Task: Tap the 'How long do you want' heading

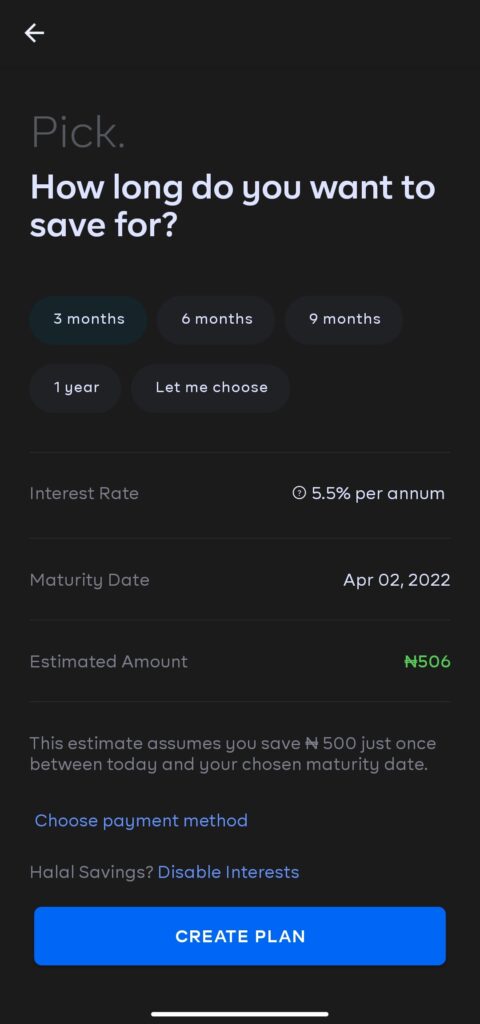Action: (232, 206)
